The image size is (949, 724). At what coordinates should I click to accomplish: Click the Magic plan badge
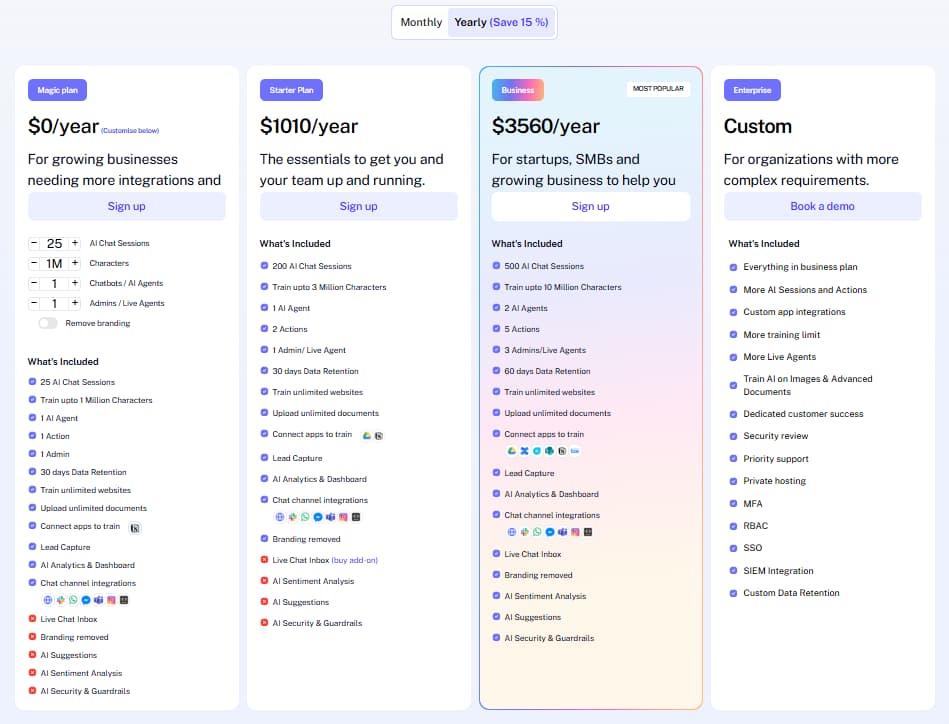pos(57,90)
